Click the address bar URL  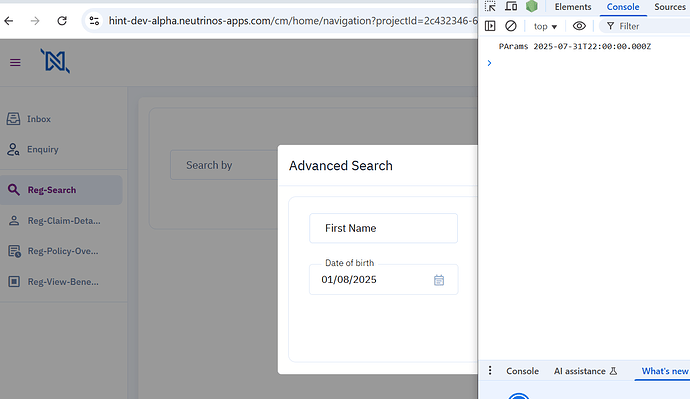(x=293, y=21)
